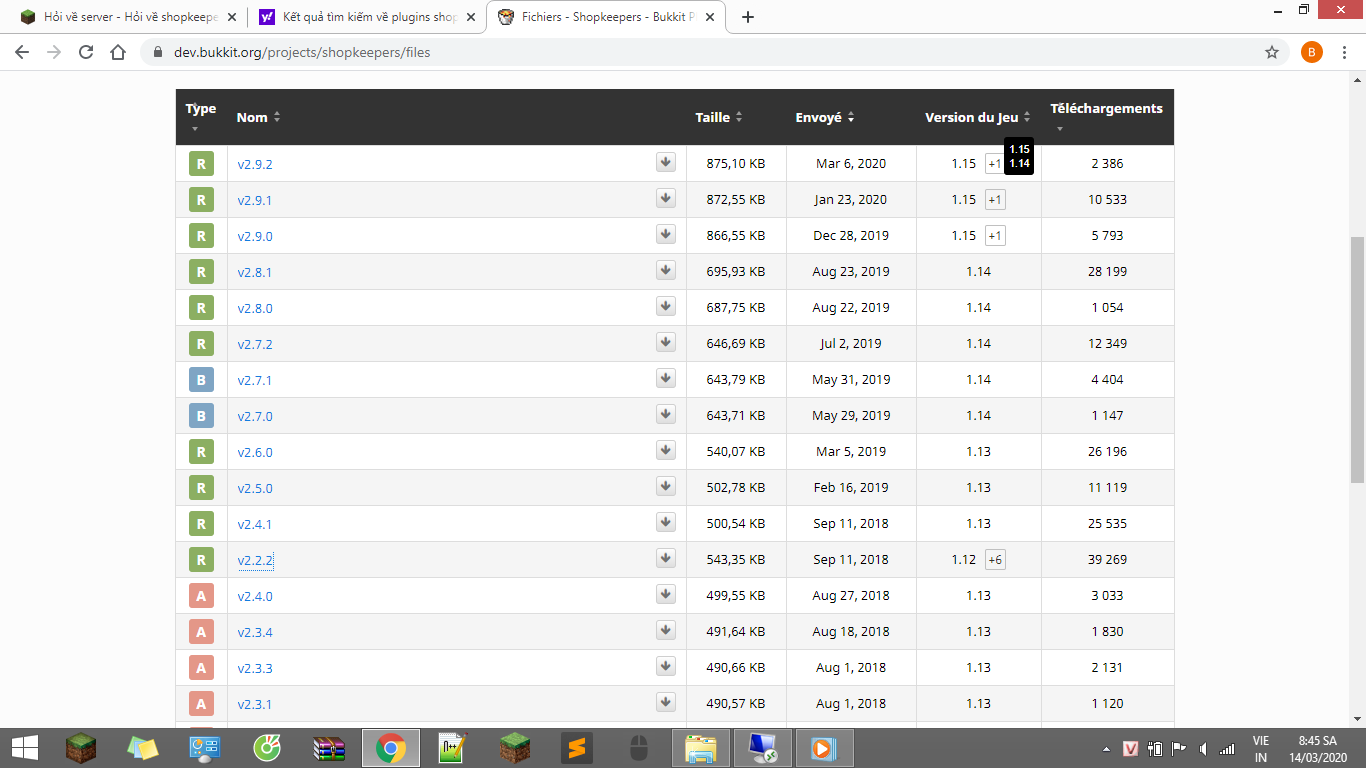Click the download arrow for v2.3.3

coord(666,667)
